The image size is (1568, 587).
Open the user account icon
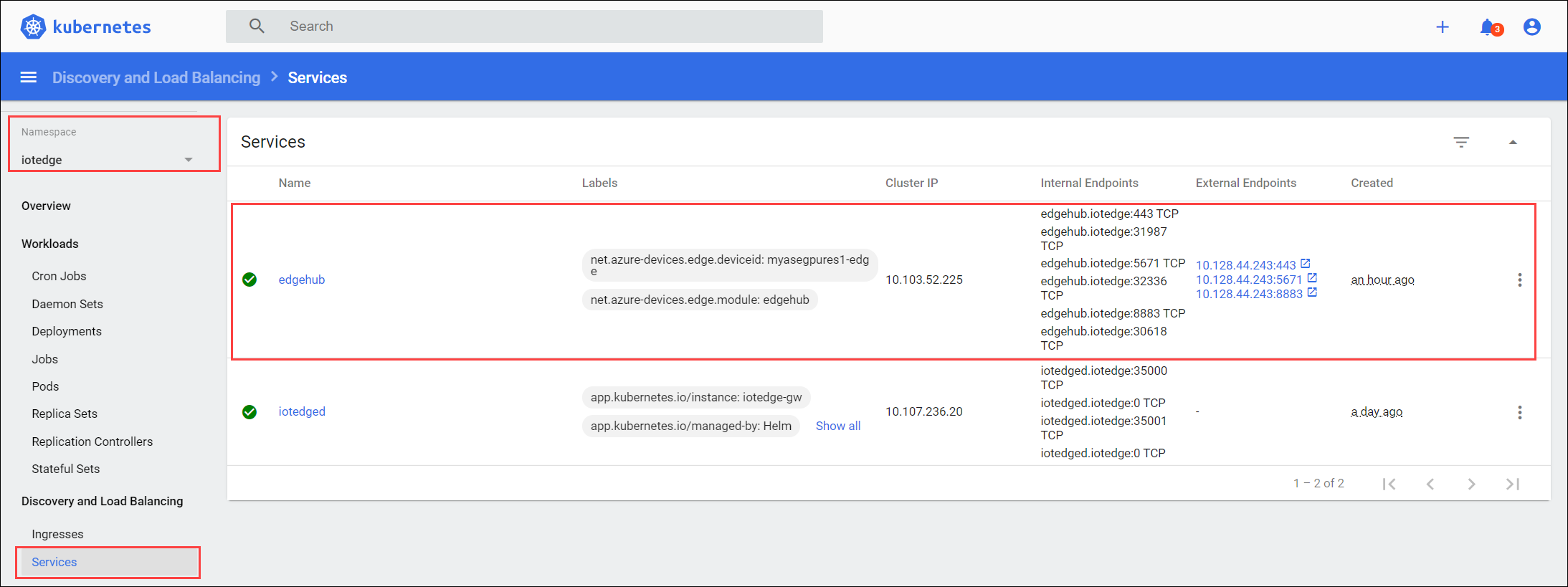(x=1532, y=27)
